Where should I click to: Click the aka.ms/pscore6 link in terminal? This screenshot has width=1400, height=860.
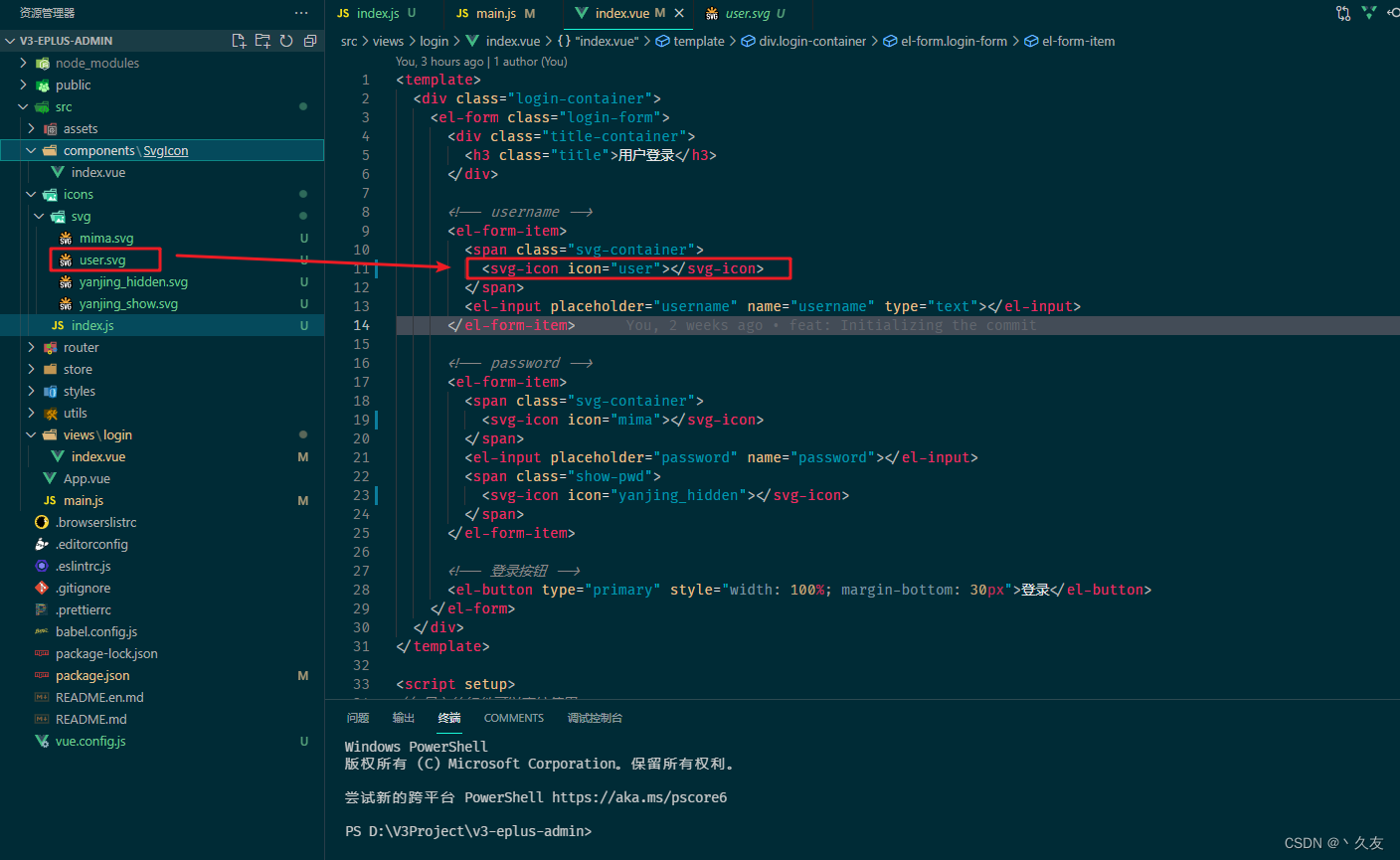(x=639, y=797)
